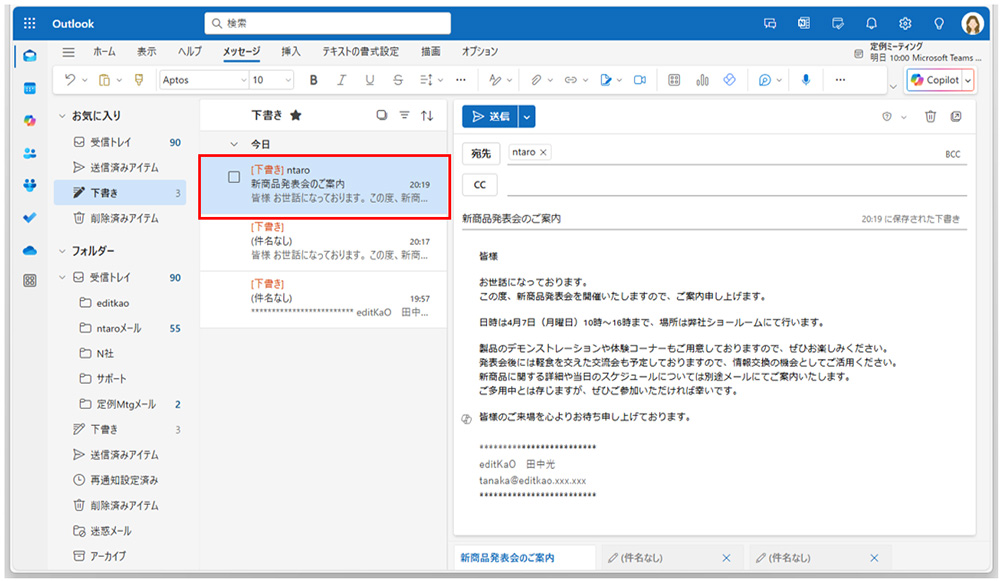Click the CC button

coord(480,185)
